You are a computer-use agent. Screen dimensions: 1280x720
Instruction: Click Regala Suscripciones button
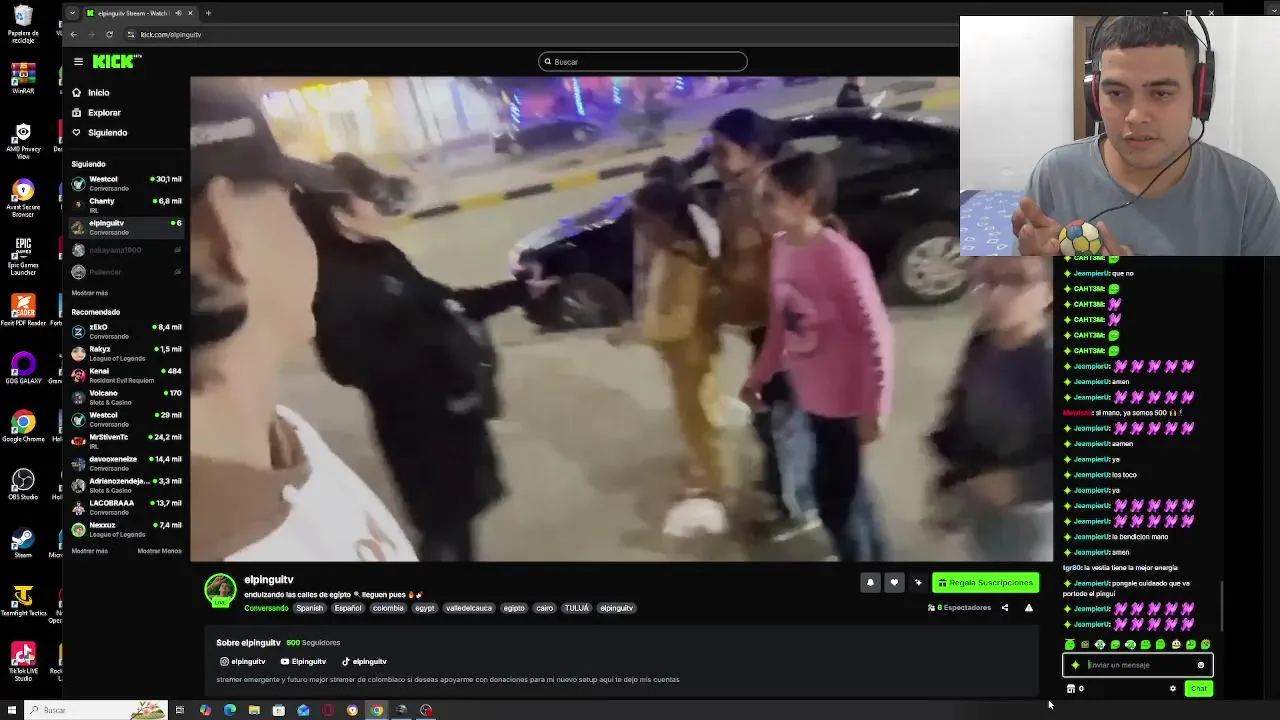[985, 583]
